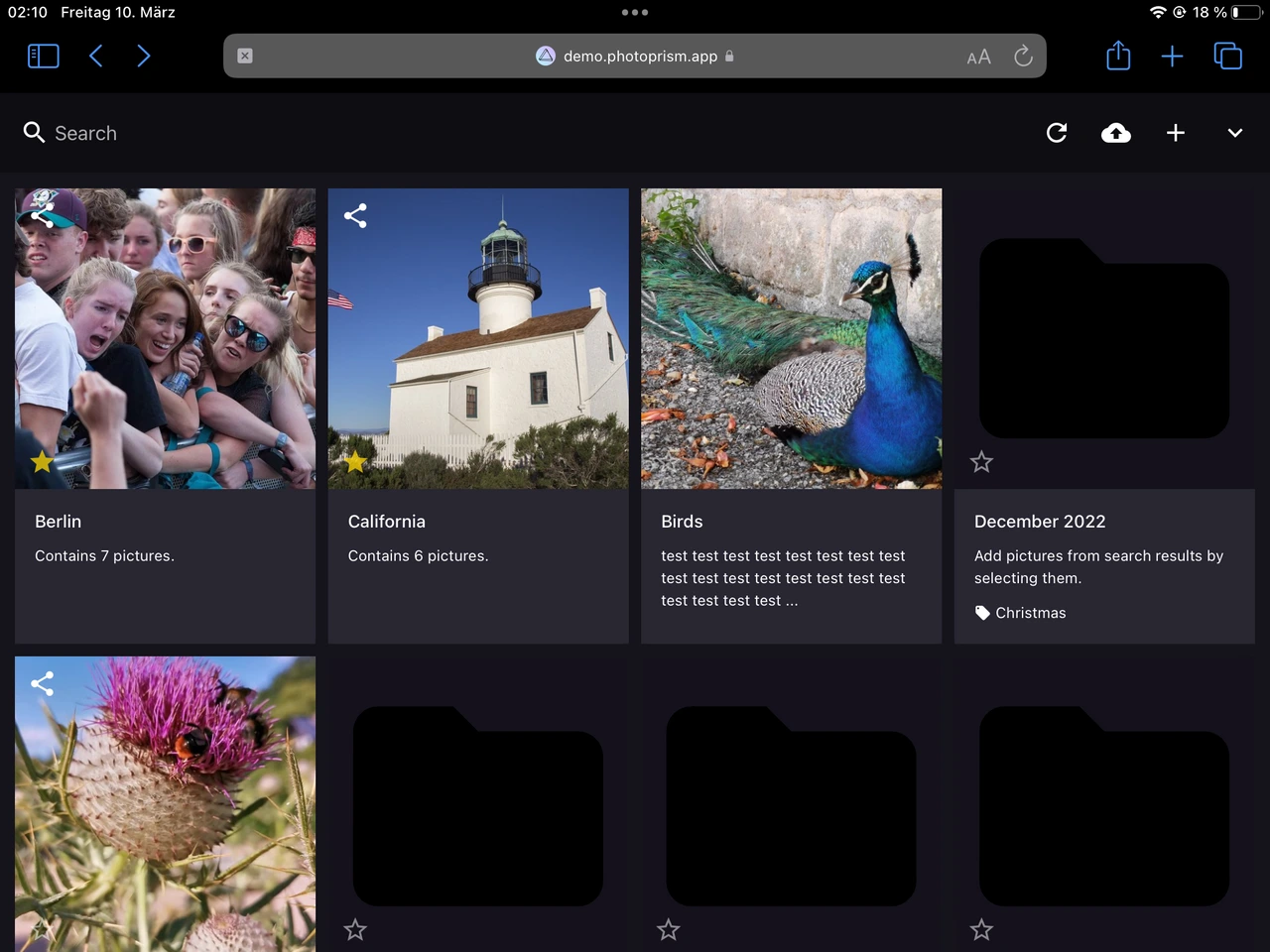Edit the Birds album title
Screen dimensions: 1270x952
(x=682, y=522)
